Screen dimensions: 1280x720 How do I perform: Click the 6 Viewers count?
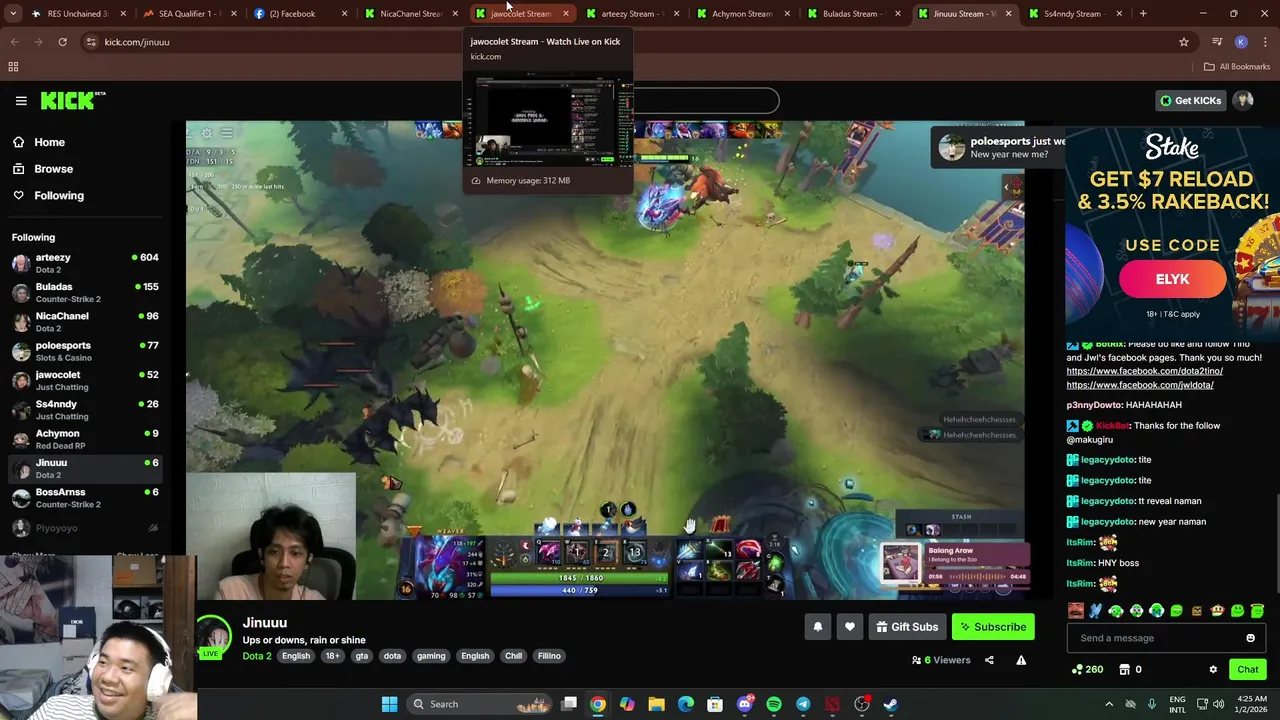tap(941, 660)
